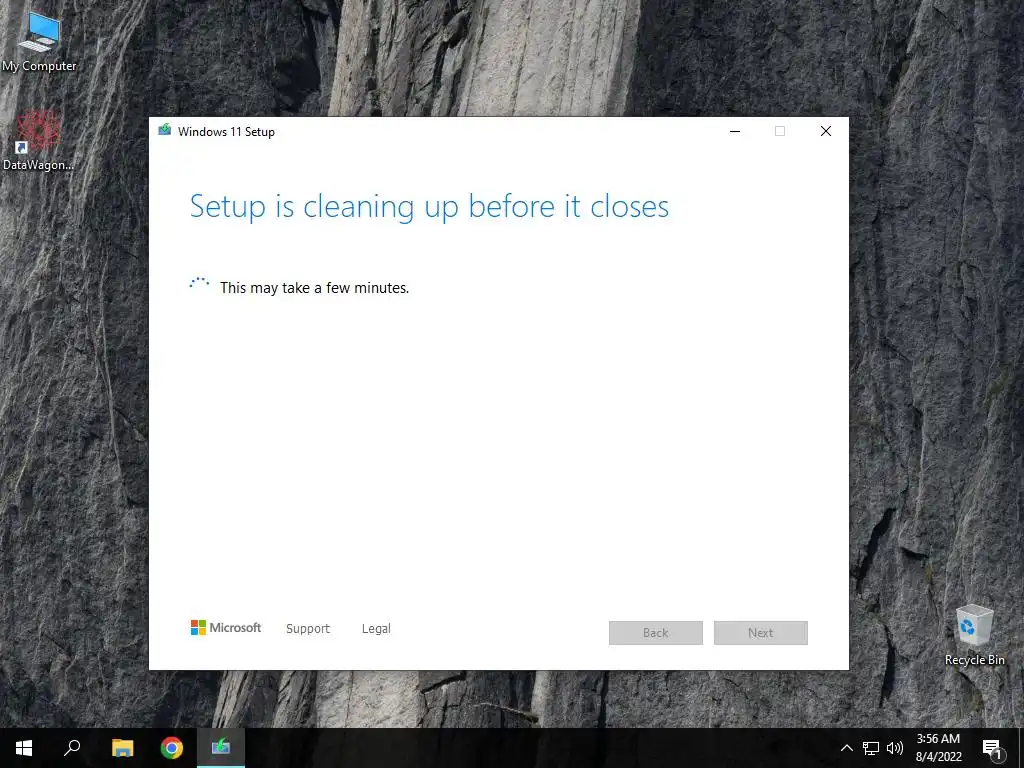
Task: Click the greyed-out Next button
Action: (761, 633)
